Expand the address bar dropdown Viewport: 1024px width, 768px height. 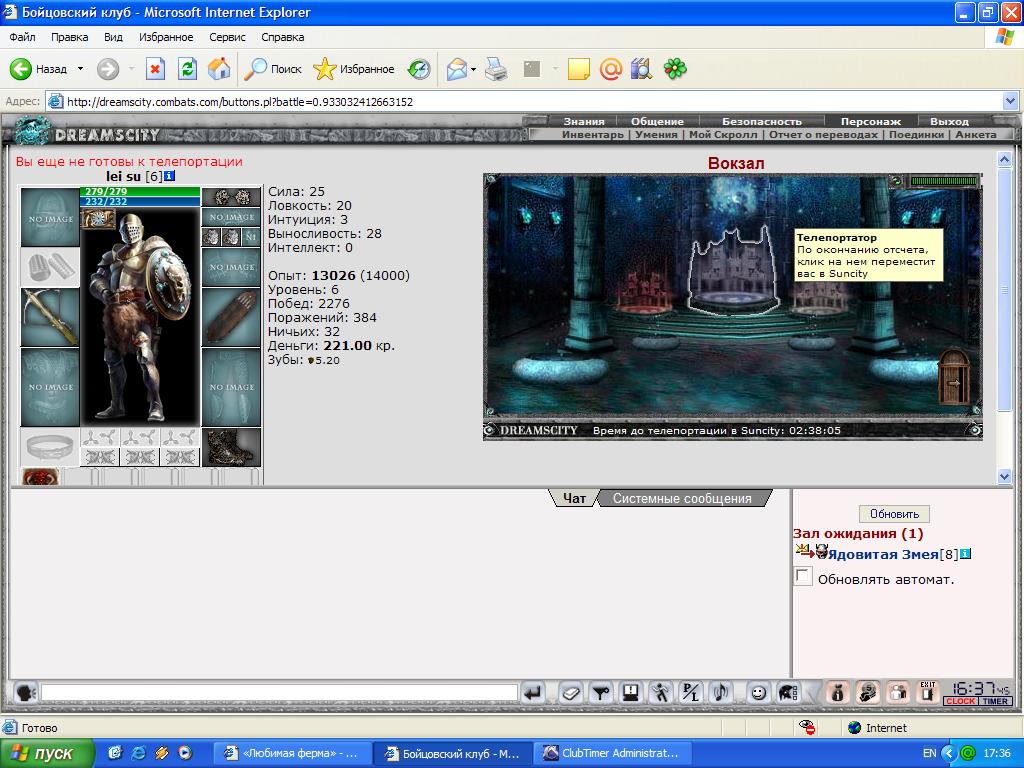click(x=1010, y=101)
